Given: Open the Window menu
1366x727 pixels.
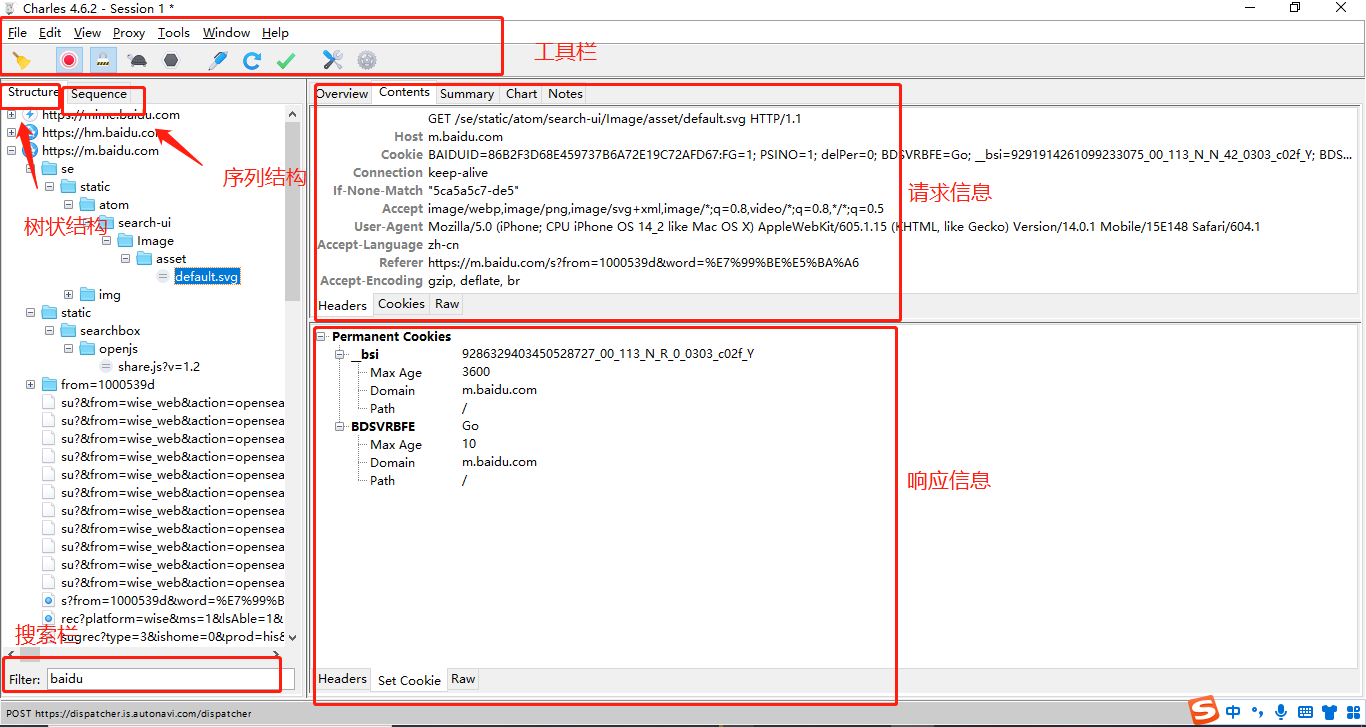Looking at the screenshot, I should [x=226, y=33].
